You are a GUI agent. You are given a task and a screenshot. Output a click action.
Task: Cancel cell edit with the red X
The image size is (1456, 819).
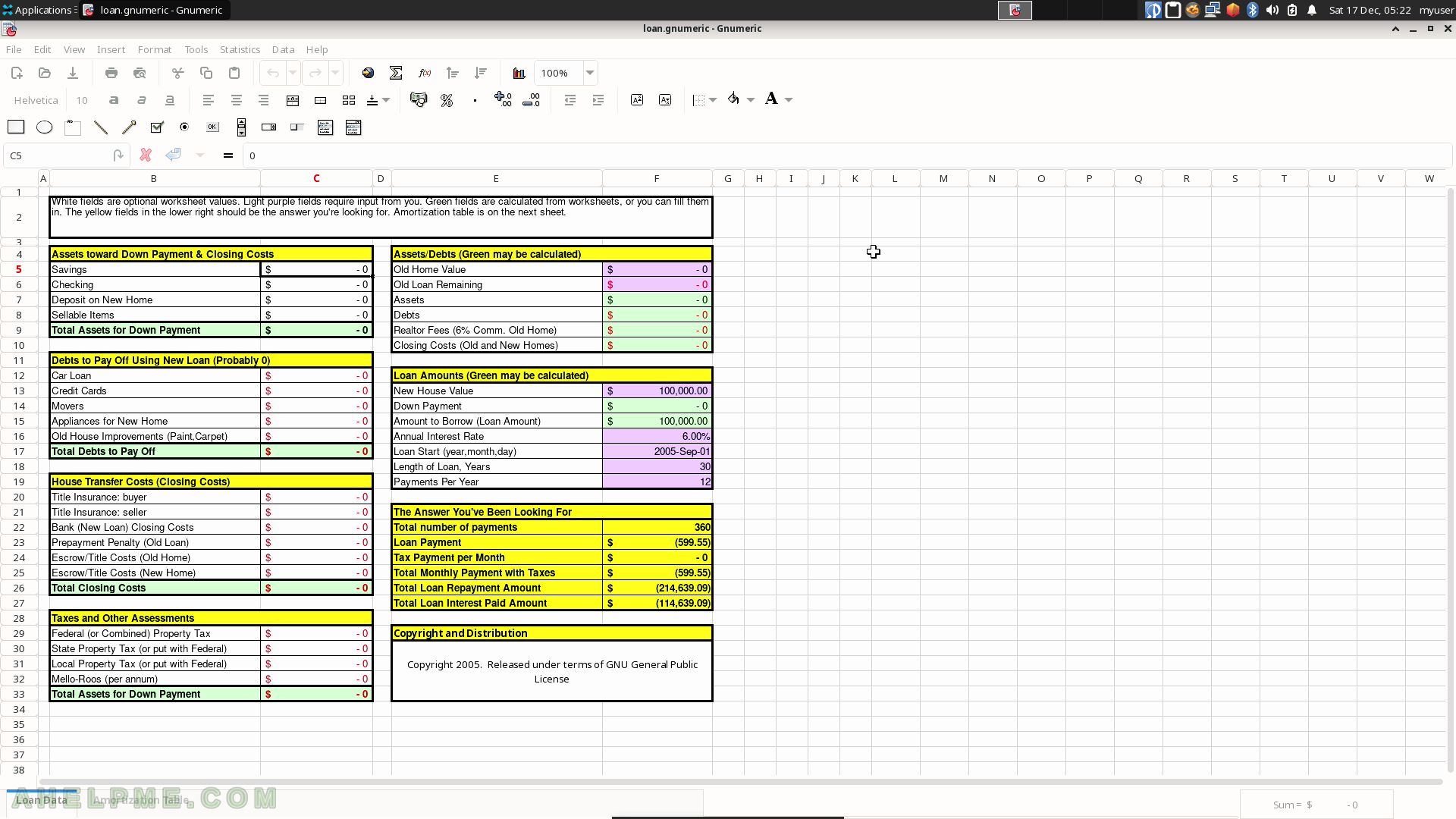pos(146,155)
